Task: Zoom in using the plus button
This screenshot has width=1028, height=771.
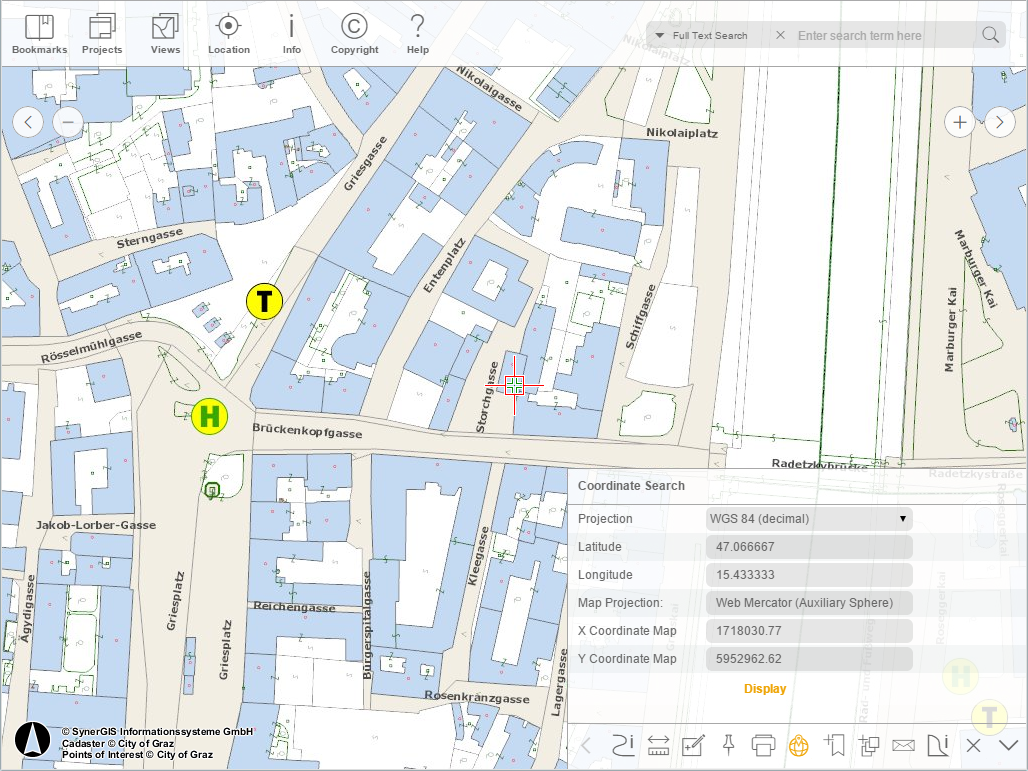Action: point(959,122)
